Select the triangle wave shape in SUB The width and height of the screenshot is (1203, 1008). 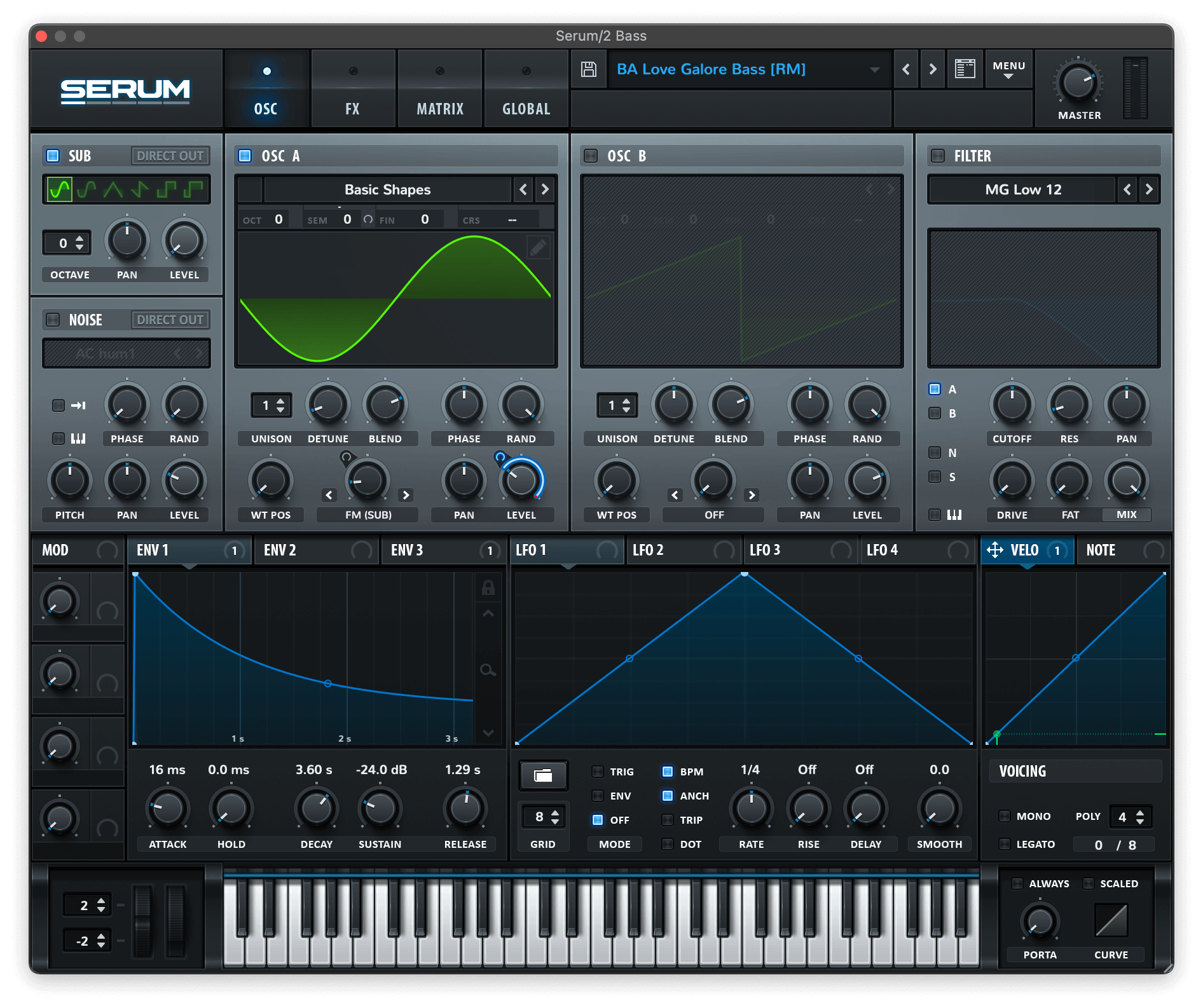point(113,189)
